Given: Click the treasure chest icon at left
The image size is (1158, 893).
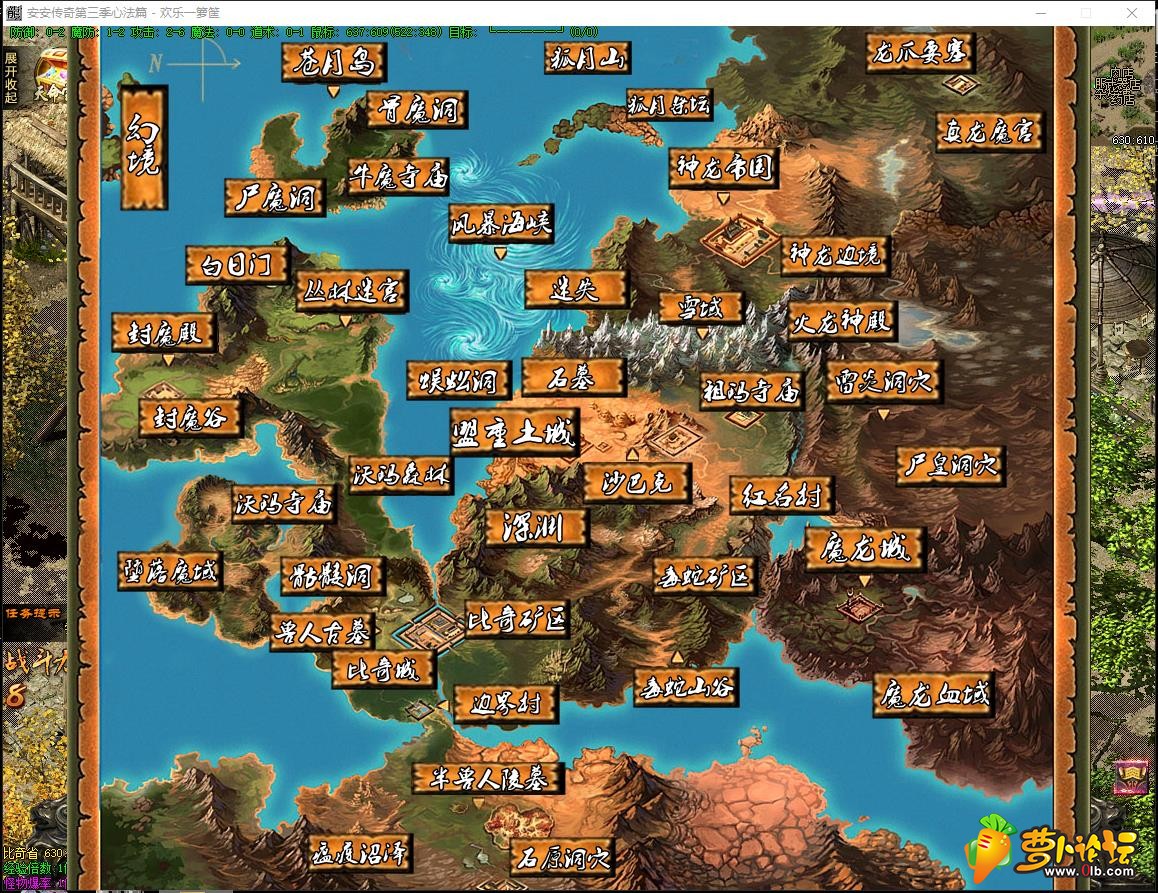Looking at the screenshot, I should coord(51,70).
